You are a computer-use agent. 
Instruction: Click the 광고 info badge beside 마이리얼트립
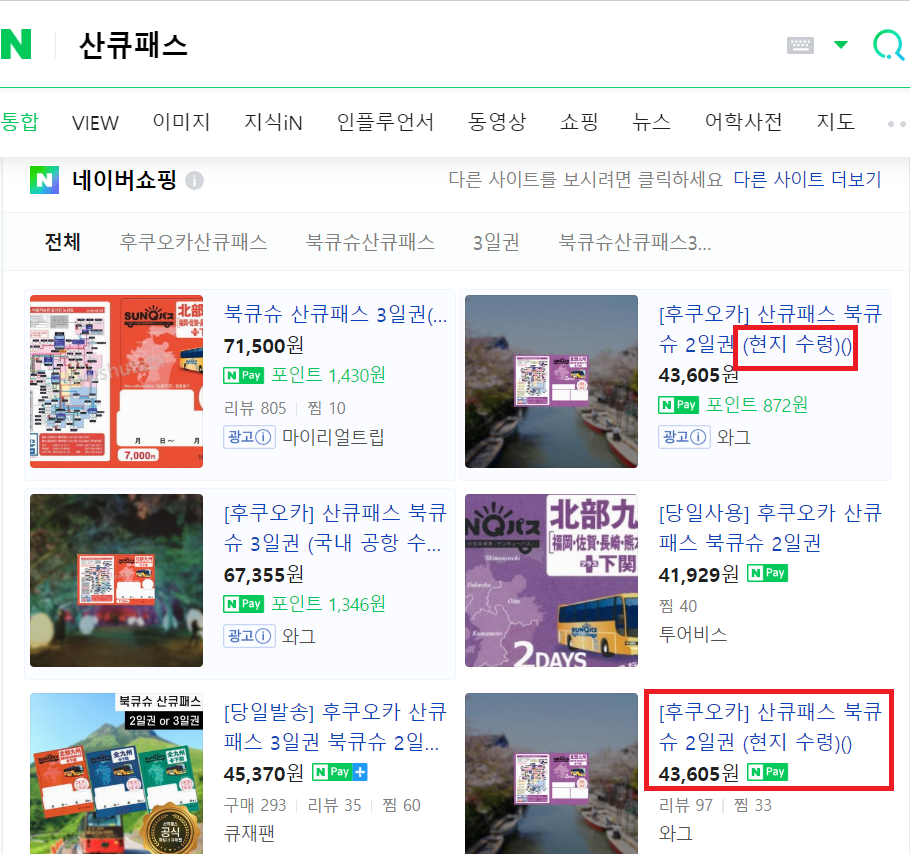[x=250, y=437]
